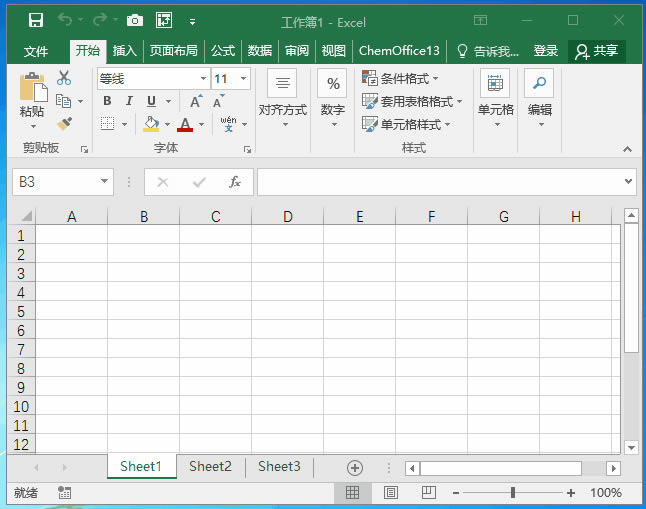This screenshot has height=509, width=646.
Task: Click the yellow fill color swatch
Action: [151, 124]
